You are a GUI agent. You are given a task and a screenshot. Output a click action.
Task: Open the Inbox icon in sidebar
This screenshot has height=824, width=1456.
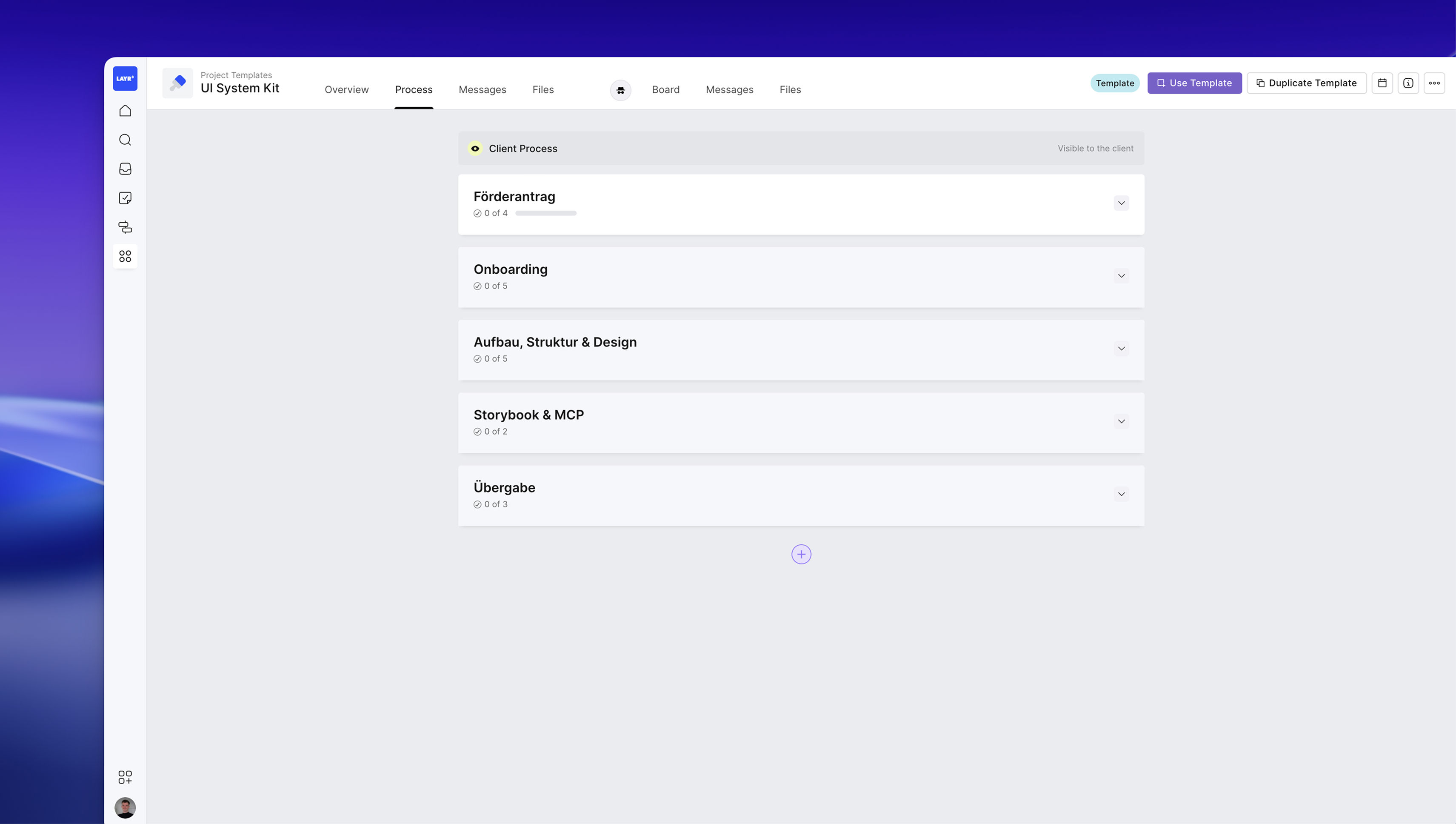pyautogui.click(x=125, y=169)
